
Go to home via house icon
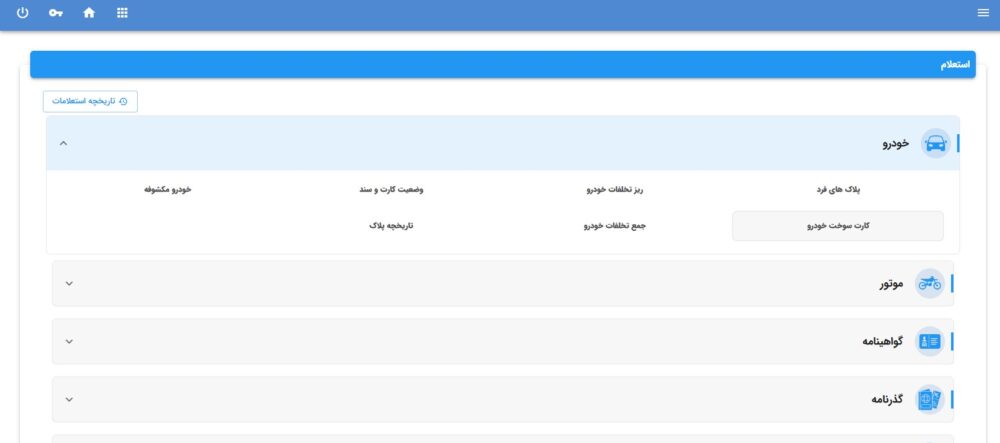[89, 13]
